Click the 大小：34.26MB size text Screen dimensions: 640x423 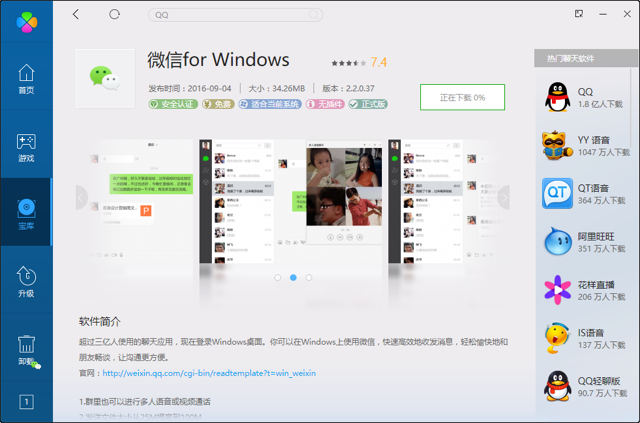[277, 88]
